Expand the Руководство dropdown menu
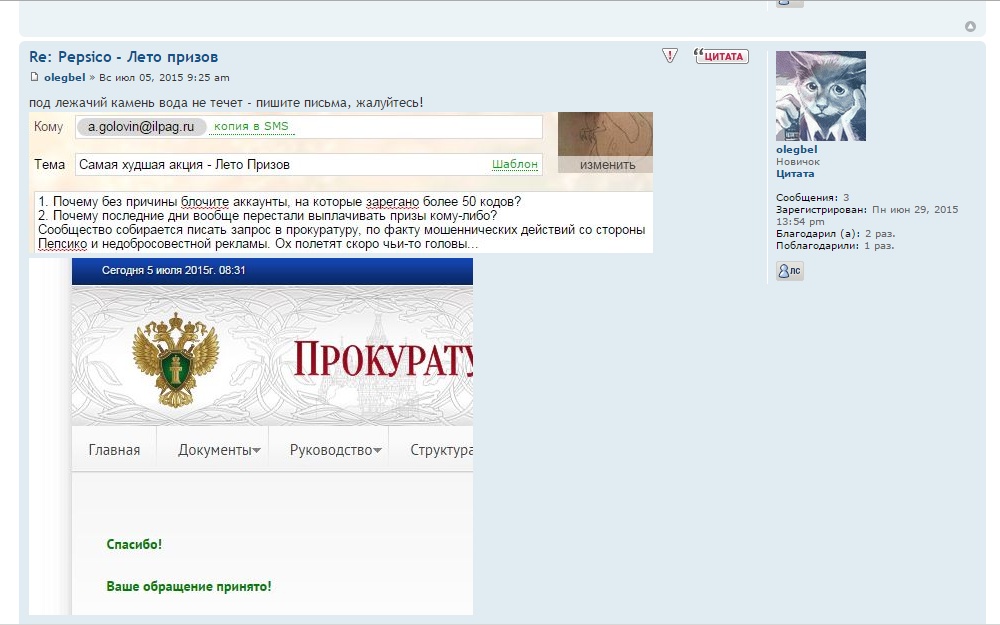Screen dimensions: 1000x625 click(335, 450)
